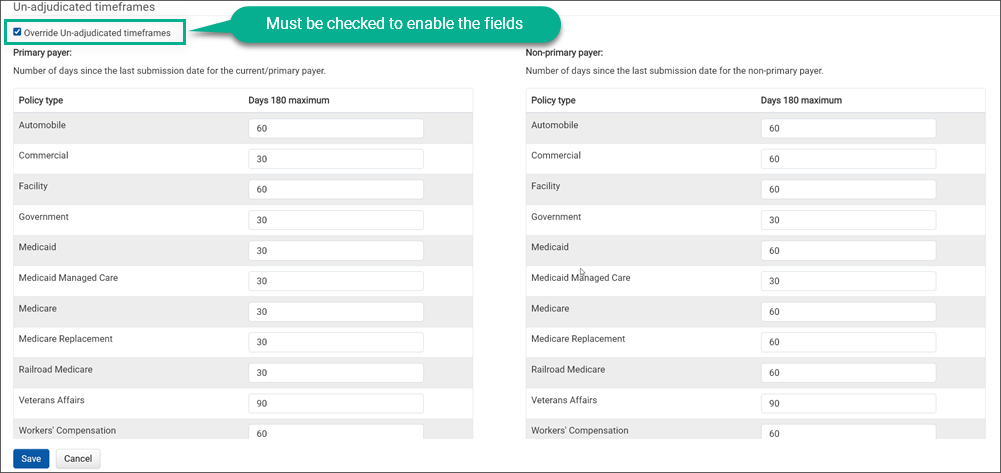1001x473 pixels.
Task: Focus Non-primary payer Railroad Medicare days input
Action: click(848, 373)
